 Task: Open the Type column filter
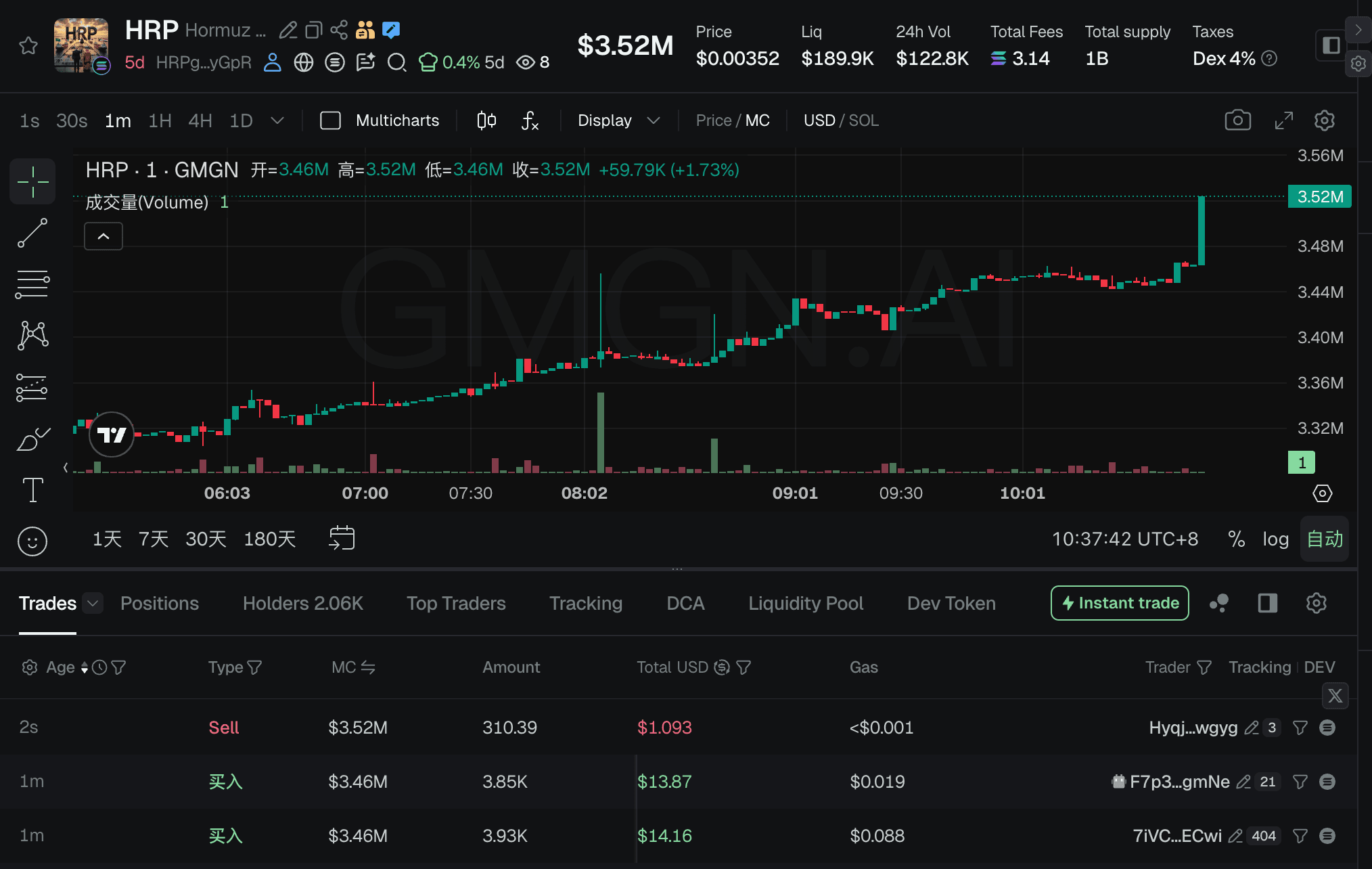[x=254, y=667]
